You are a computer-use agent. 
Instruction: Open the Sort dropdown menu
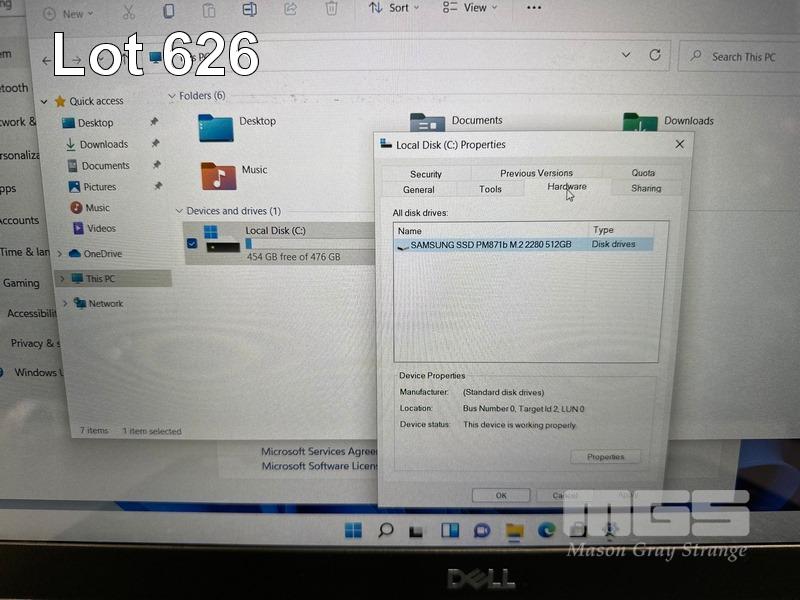coord(391,8)
